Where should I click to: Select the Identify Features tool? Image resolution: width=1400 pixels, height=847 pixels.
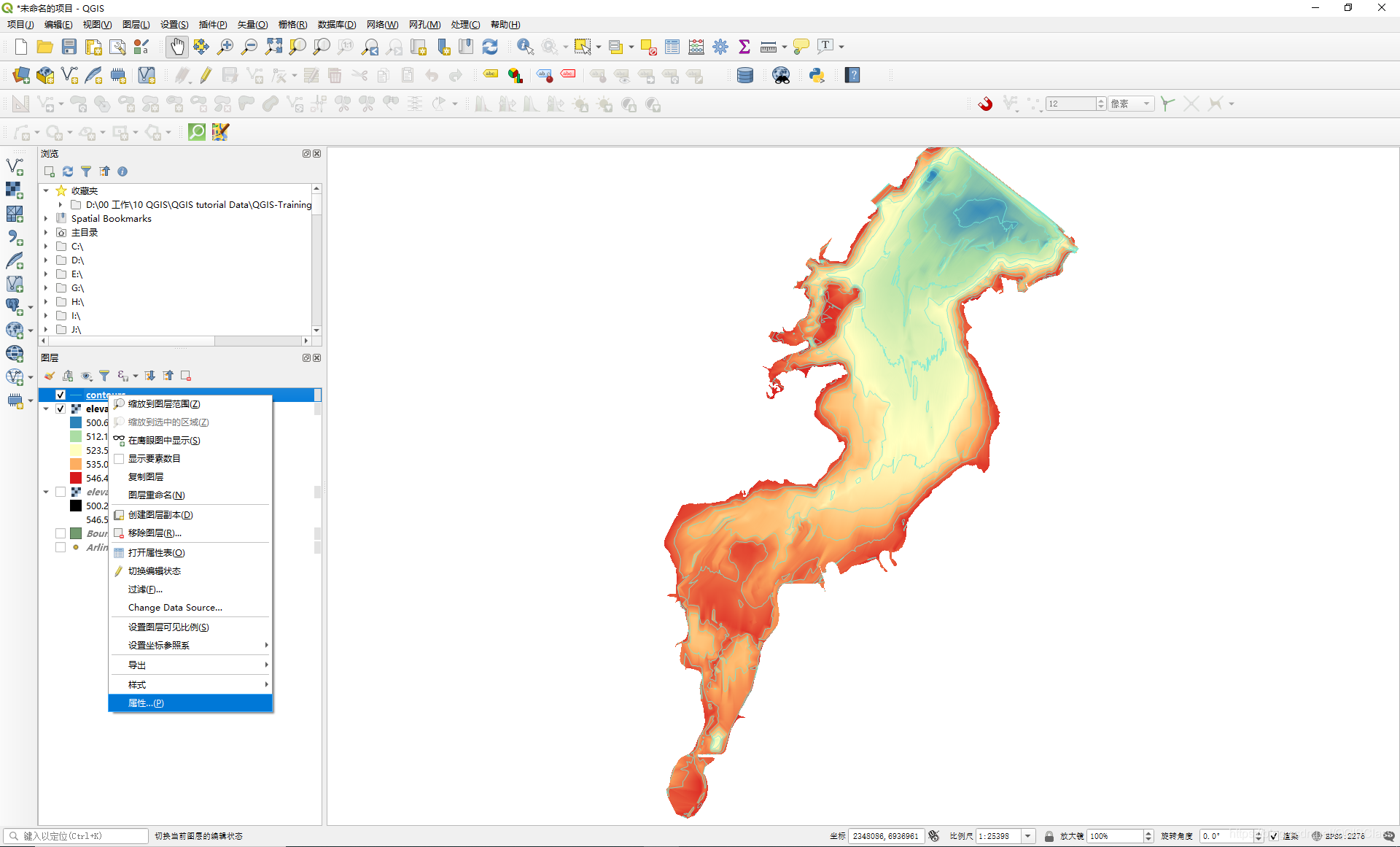coord(525,47)
